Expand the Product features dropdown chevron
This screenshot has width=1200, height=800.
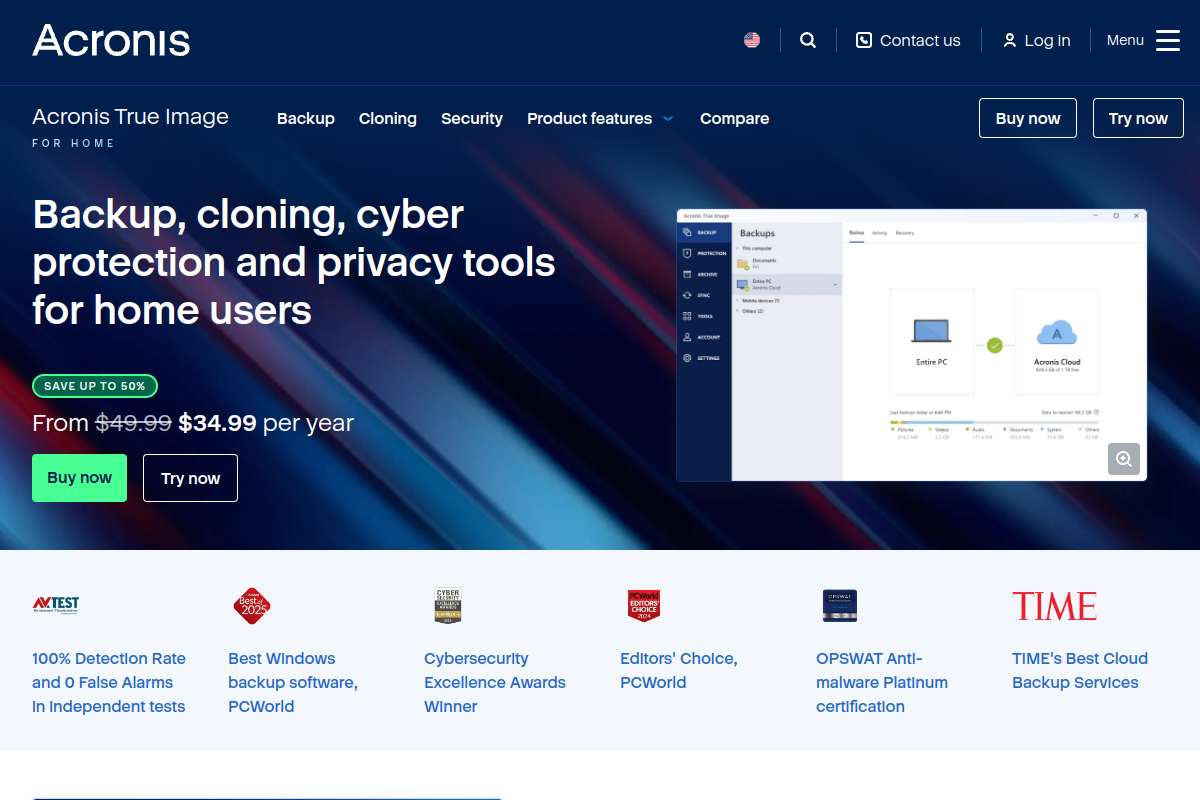(x=668, y=119)
